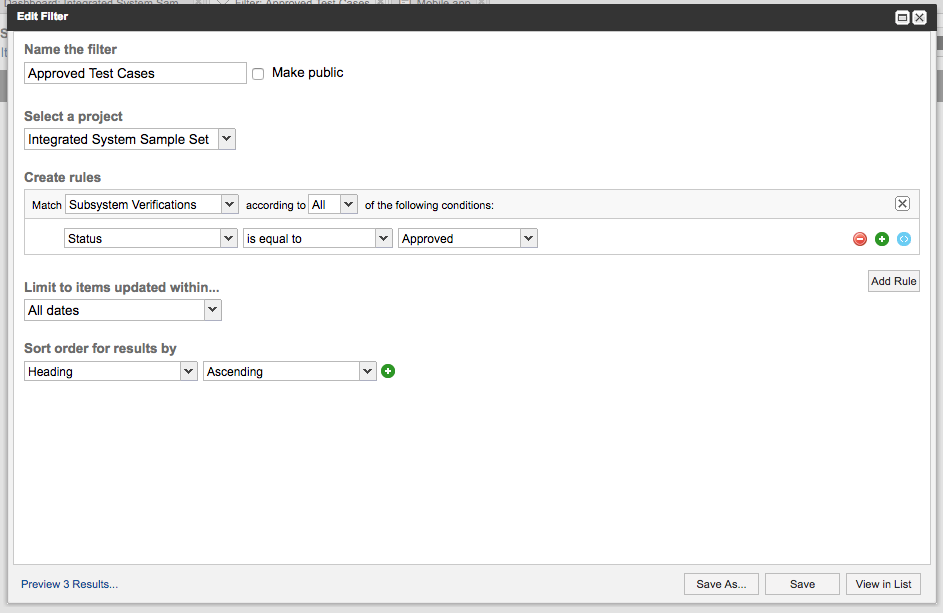Add a condition with green plus icon in rule row
This screenshot has height=613, width=943.
882,239
